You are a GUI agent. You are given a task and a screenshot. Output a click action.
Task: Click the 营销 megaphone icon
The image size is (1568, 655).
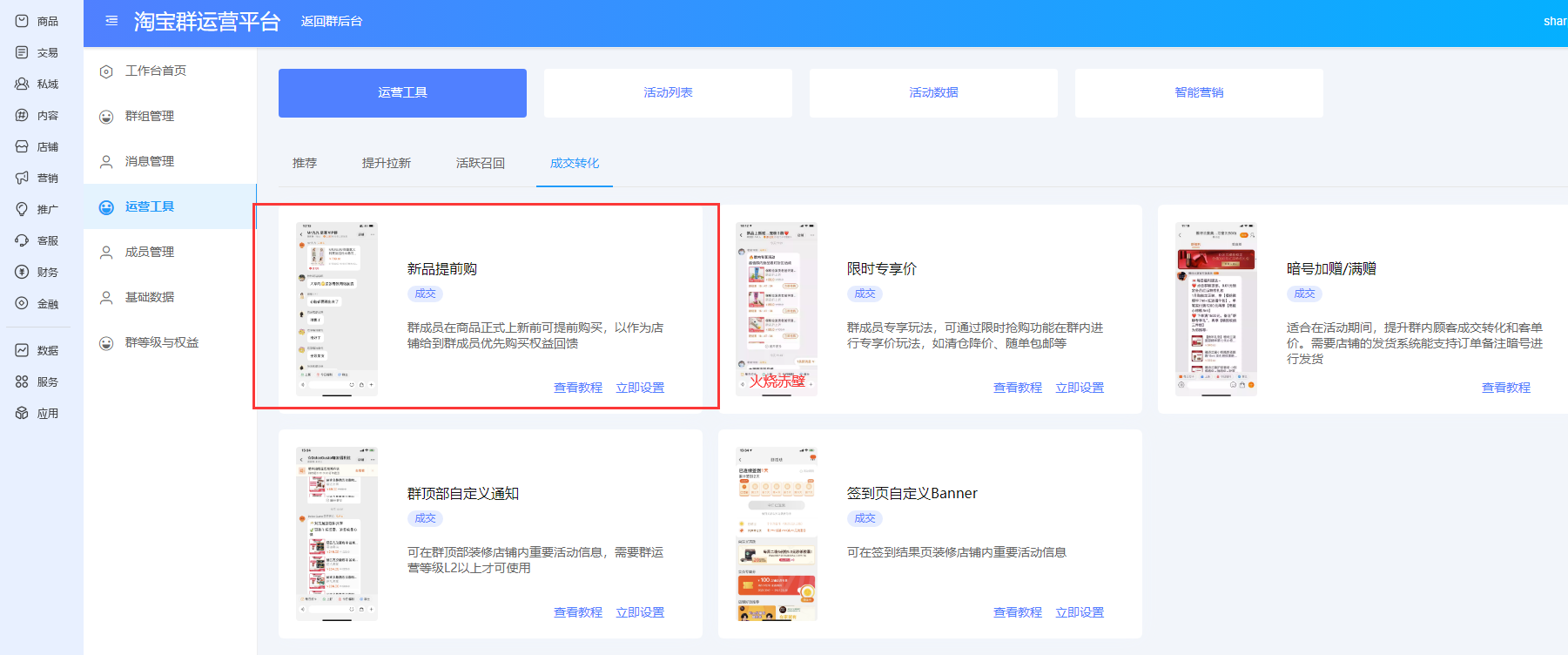[22, 178]
